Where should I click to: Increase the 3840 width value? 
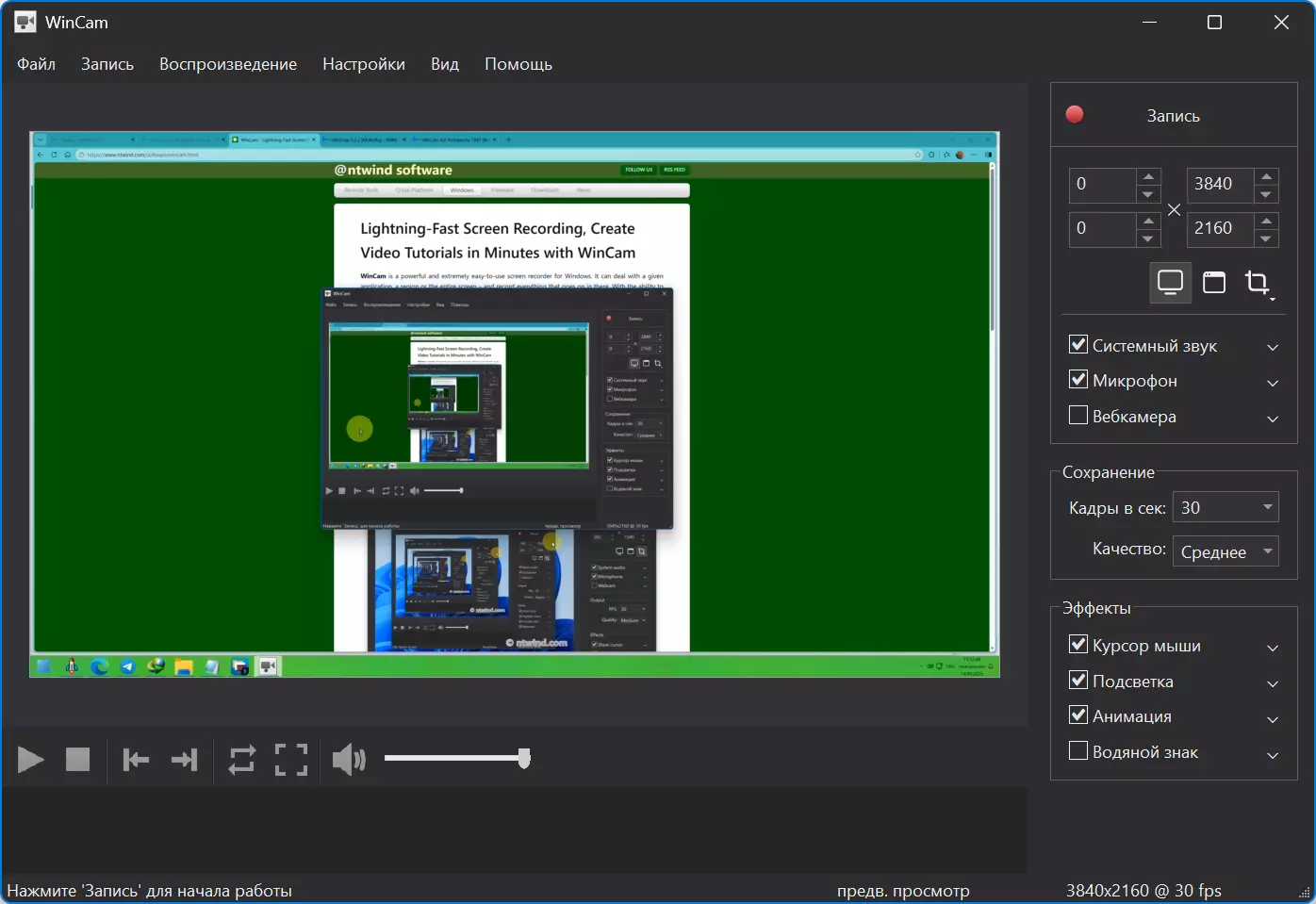pyautogui.click(x=1267, y=176)
